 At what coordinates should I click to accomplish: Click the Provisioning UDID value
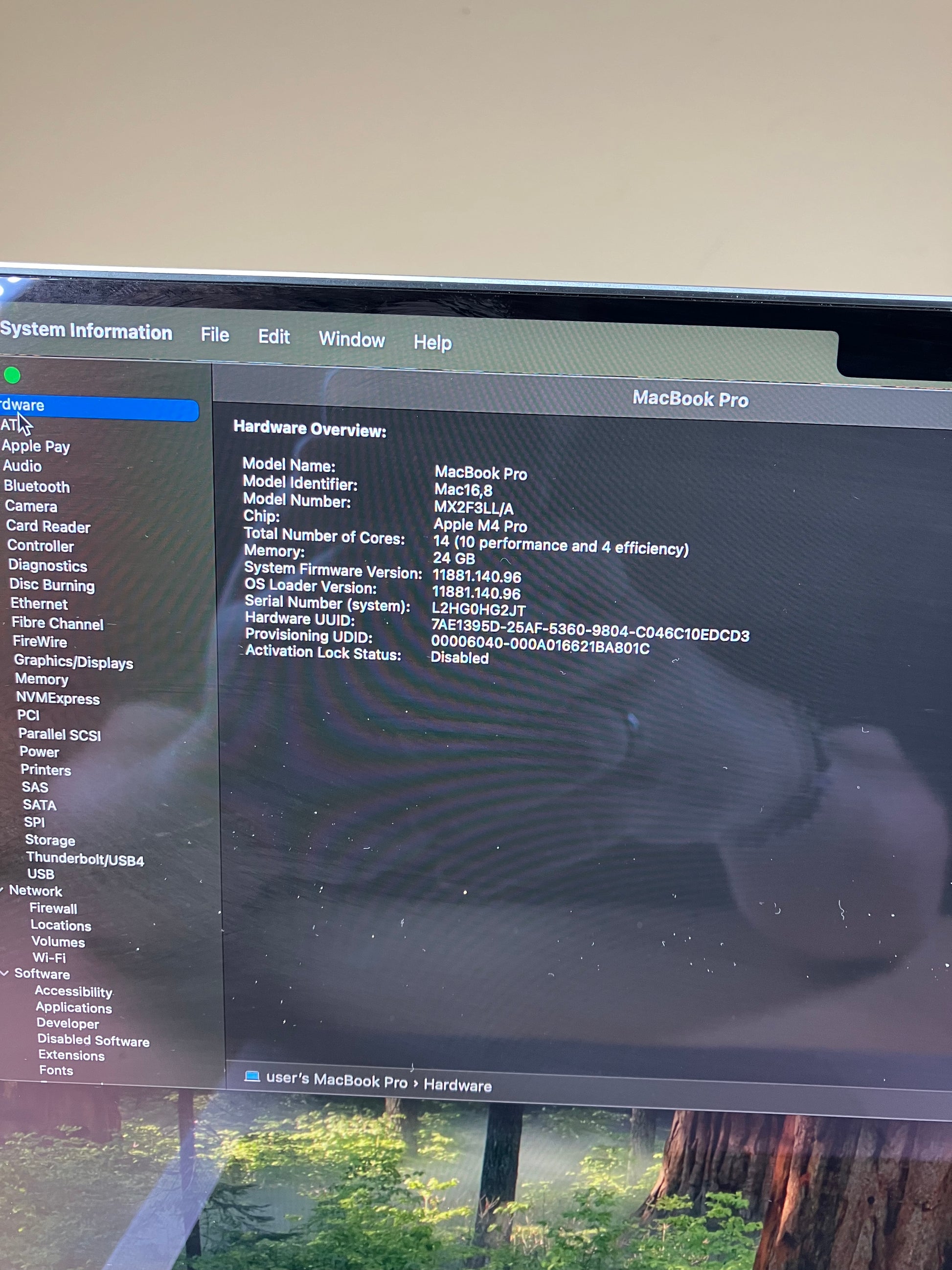click(x=540, y=646)
